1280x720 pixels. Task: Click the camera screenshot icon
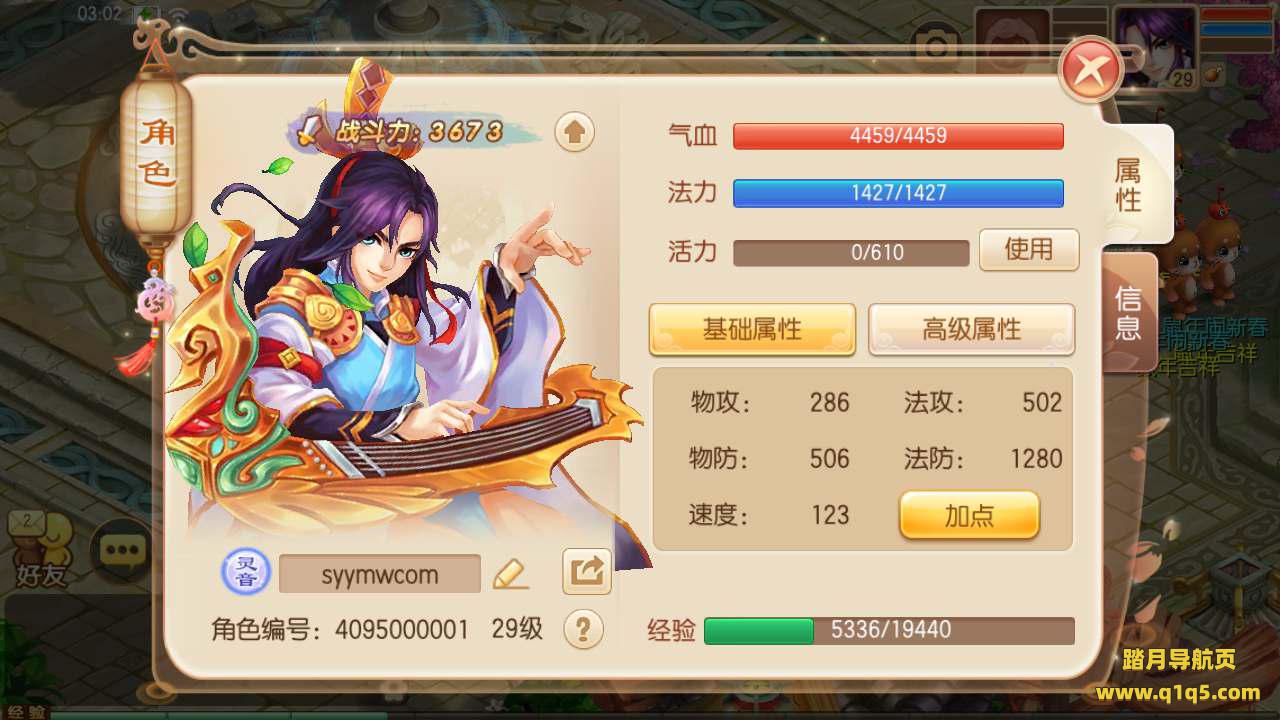(934, 47)
